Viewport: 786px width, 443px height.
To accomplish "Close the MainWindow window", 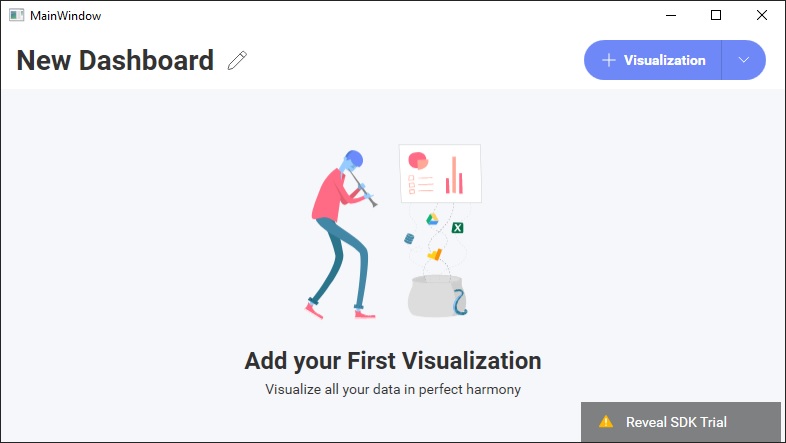I will coord(762,15).
